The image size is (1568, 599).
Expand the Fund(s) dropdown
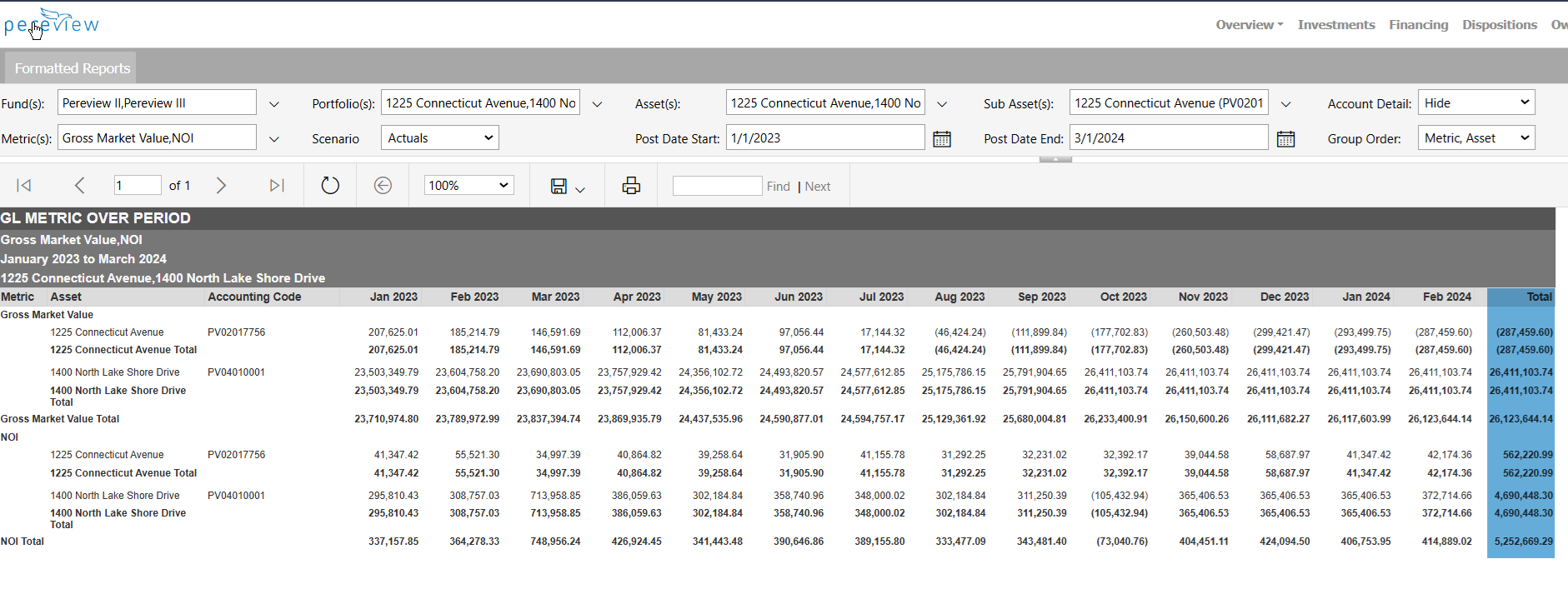(274, 104)
